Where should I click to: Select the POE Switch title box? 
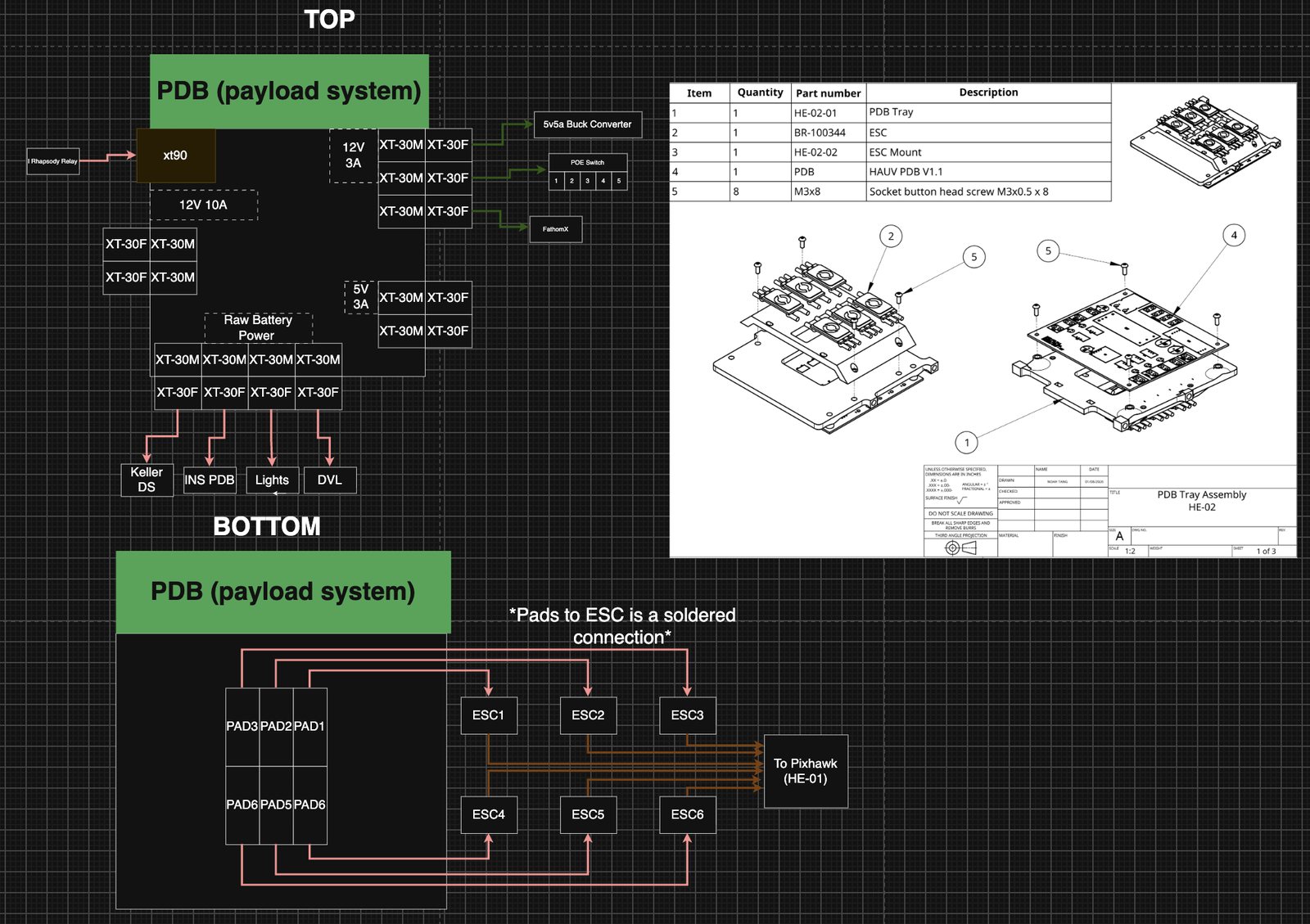click(x=588, y=162)
